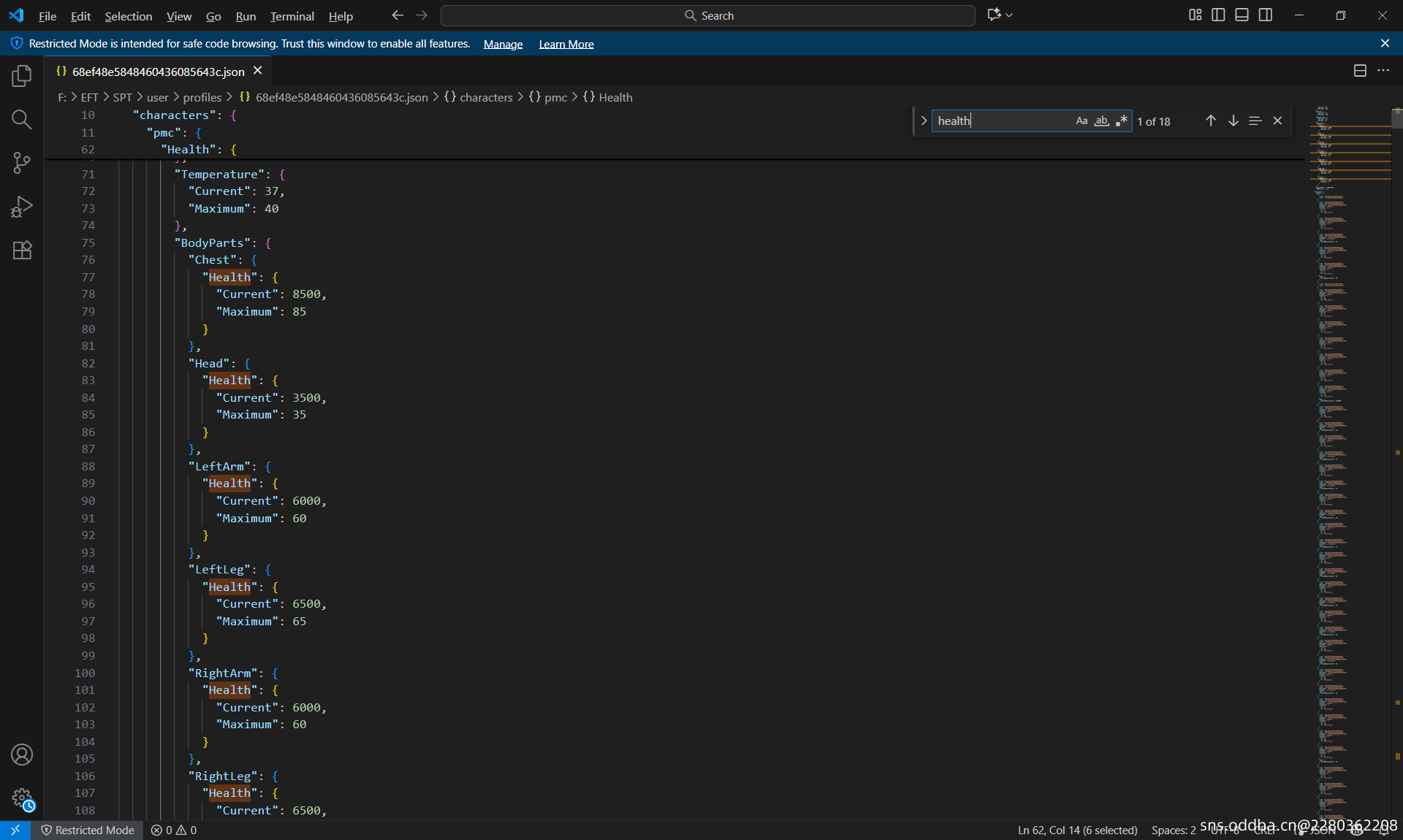This screenshot has width=1403, height=840.
Task: Open the Explorer view in activity bar
Action: coord(22,76)
